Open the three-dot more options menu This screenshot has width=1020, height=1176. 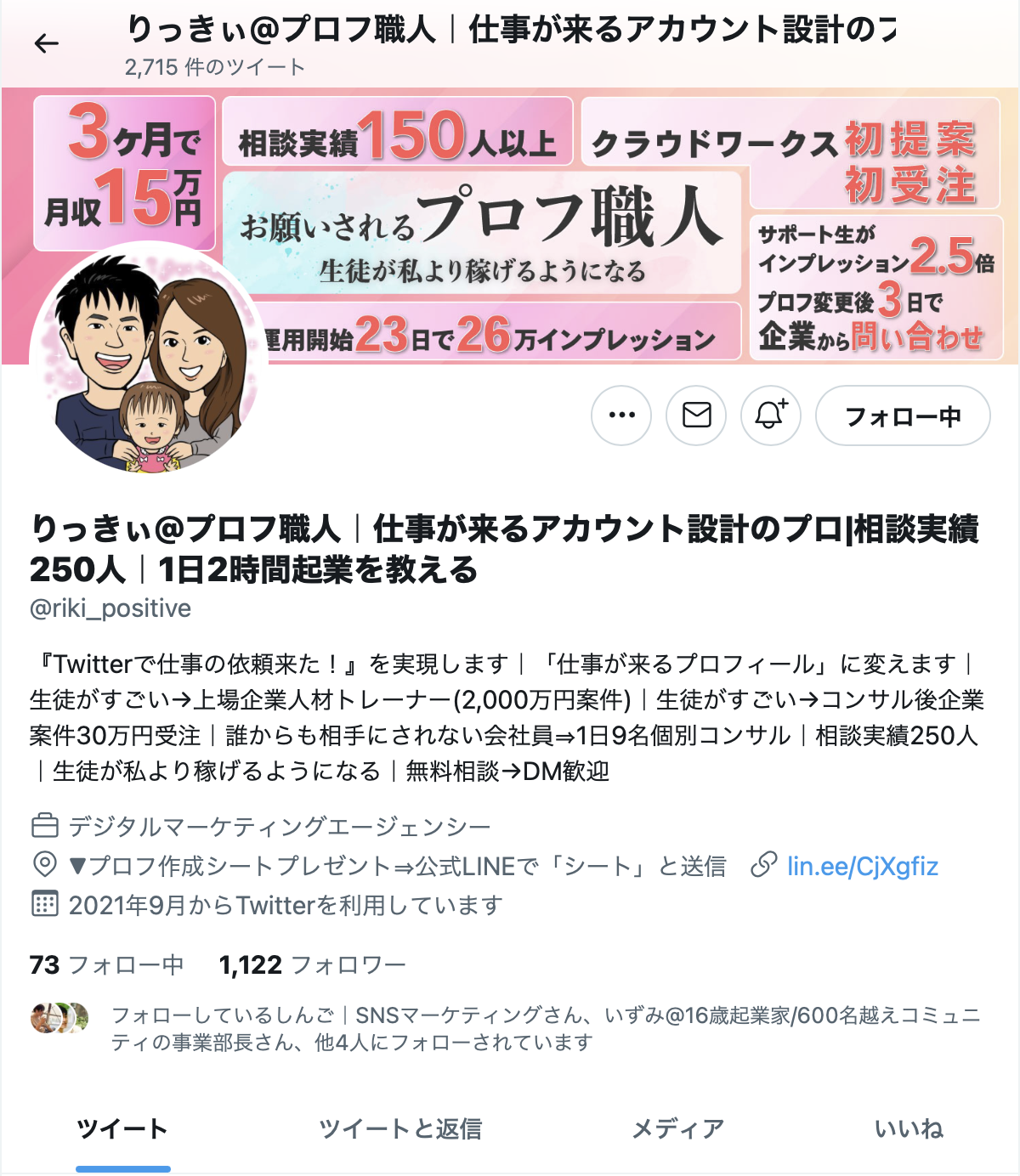621,416
